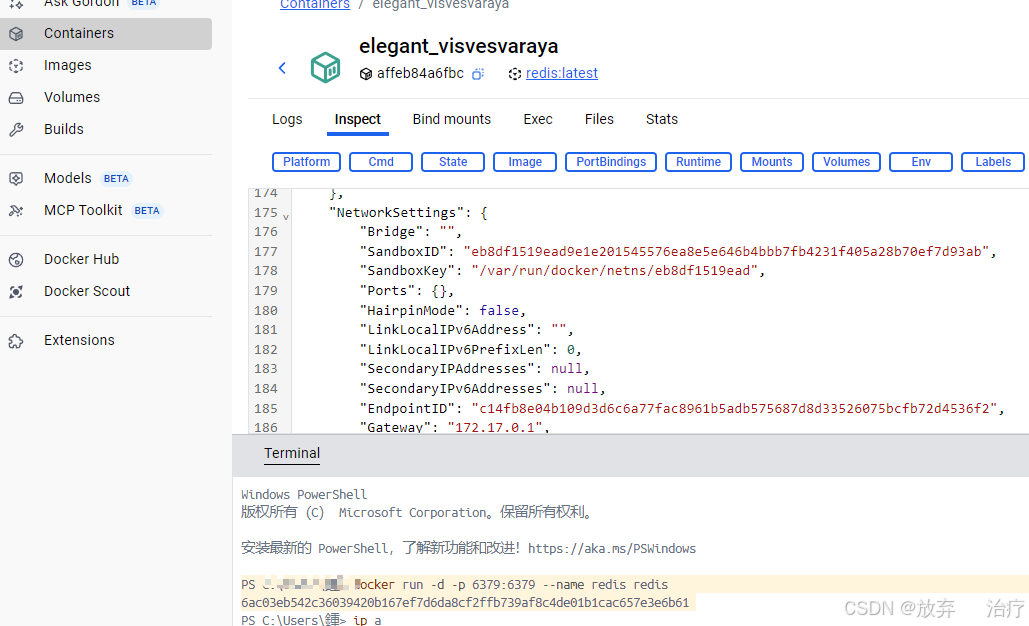This screenshot has width=1029, height=626.
Task: Click the Volumes disk icon
Action: coord(16,98)
